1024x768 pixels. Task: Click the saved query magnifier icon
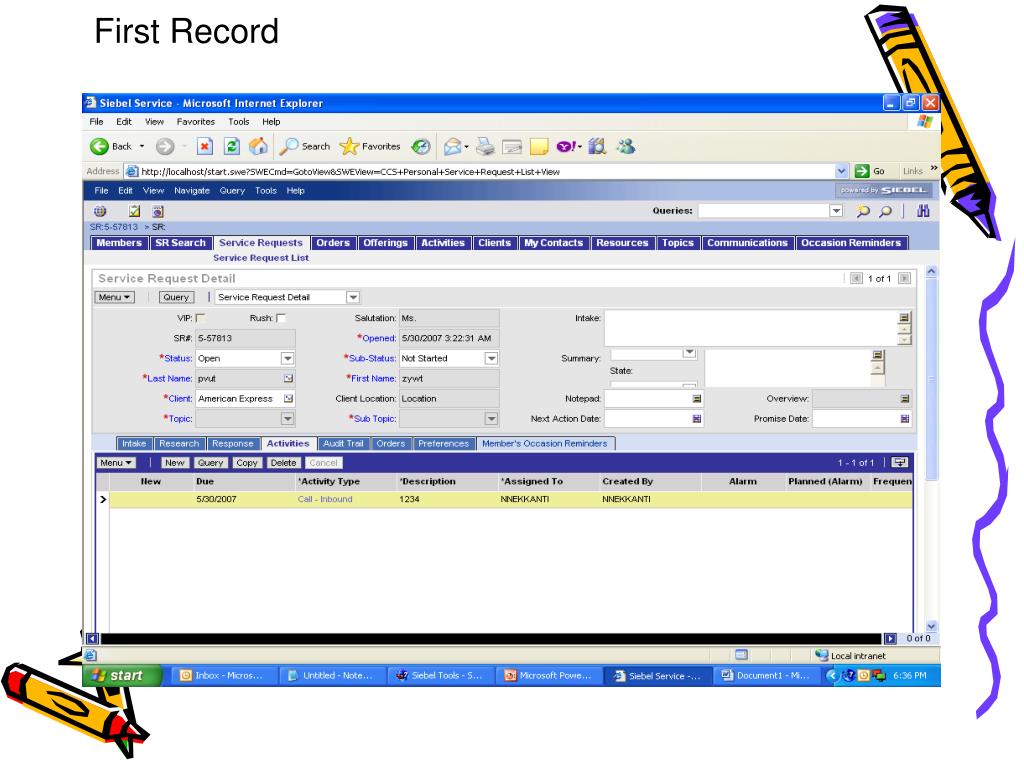pyautogui.click(x=863, y=211)
